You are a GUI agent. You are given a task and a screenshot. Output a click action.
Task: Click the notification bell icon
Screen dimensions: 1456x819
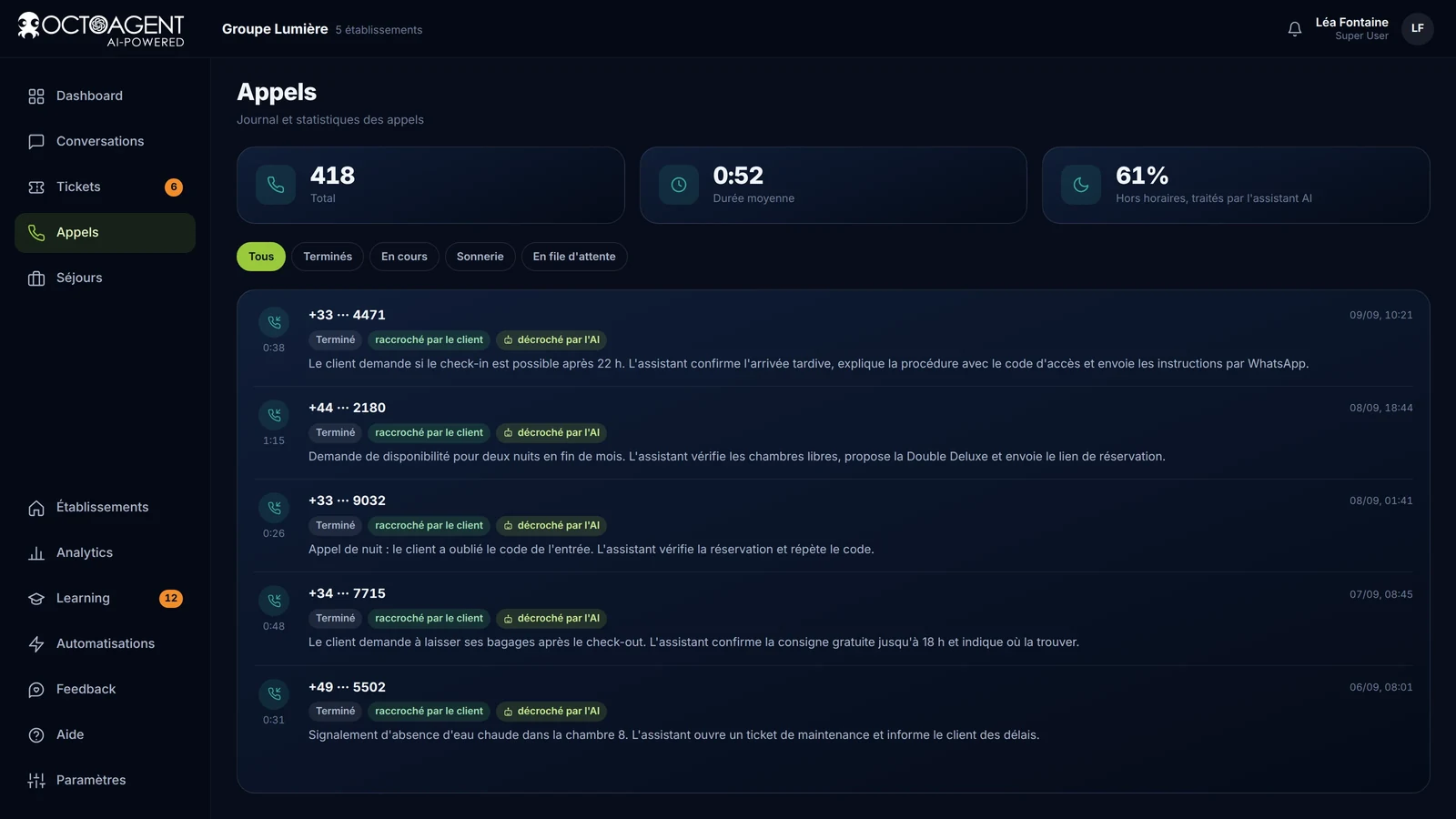point(1295,29)
